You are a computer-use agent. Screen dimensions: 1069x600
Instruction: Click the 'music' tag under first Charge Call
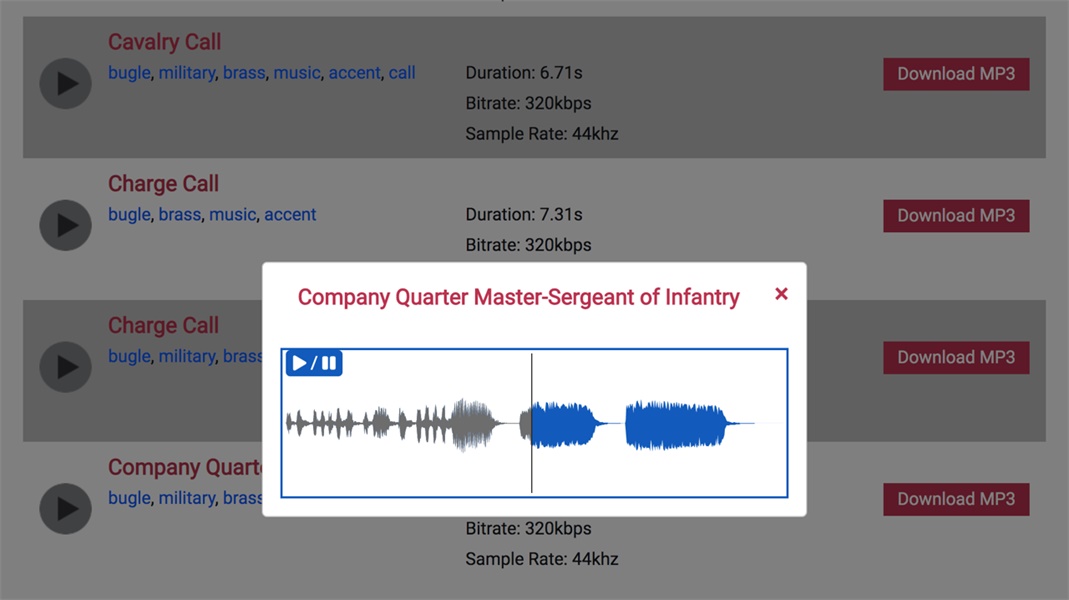232,215
